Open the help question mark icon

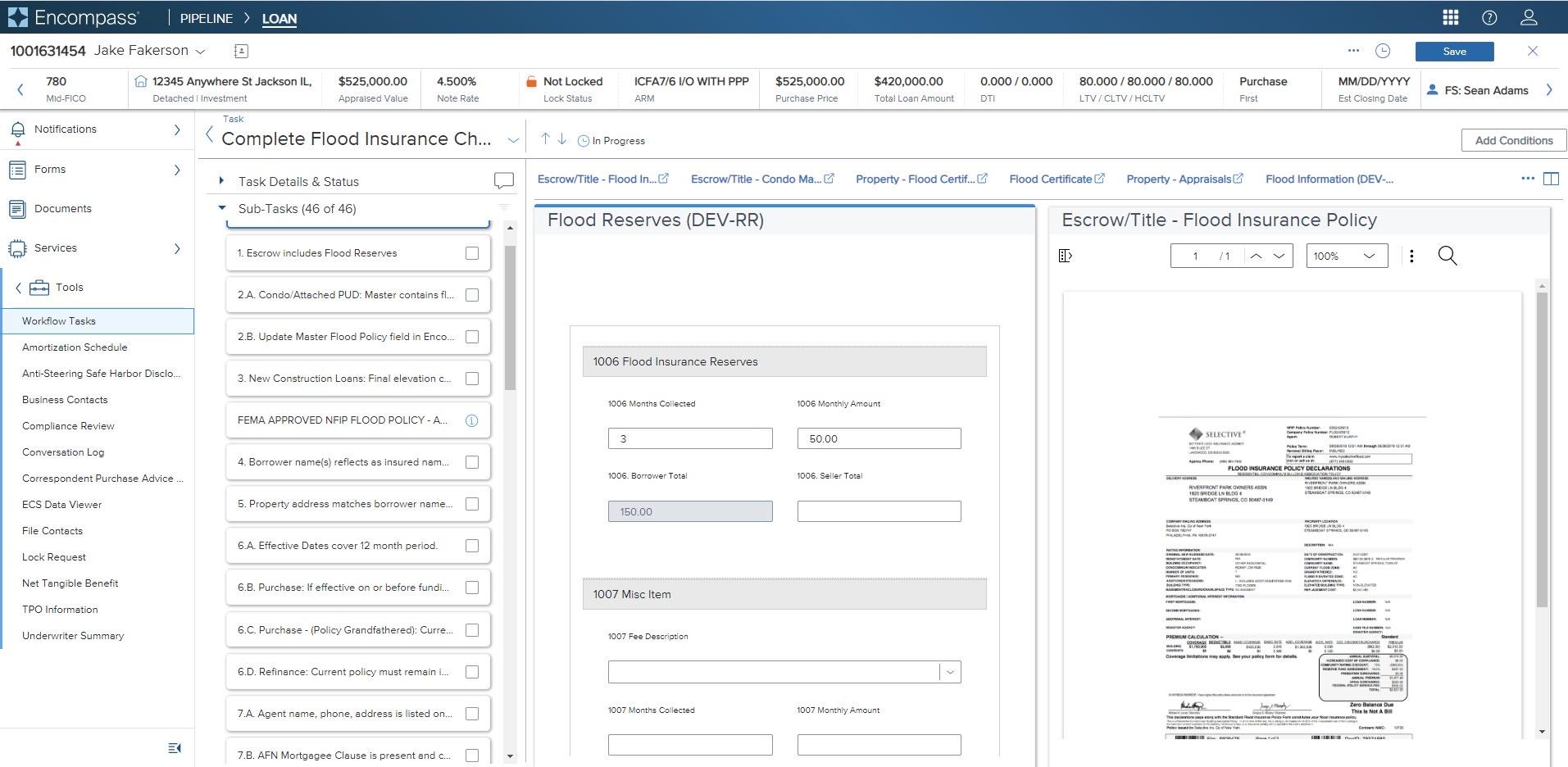coord(1489,17)
